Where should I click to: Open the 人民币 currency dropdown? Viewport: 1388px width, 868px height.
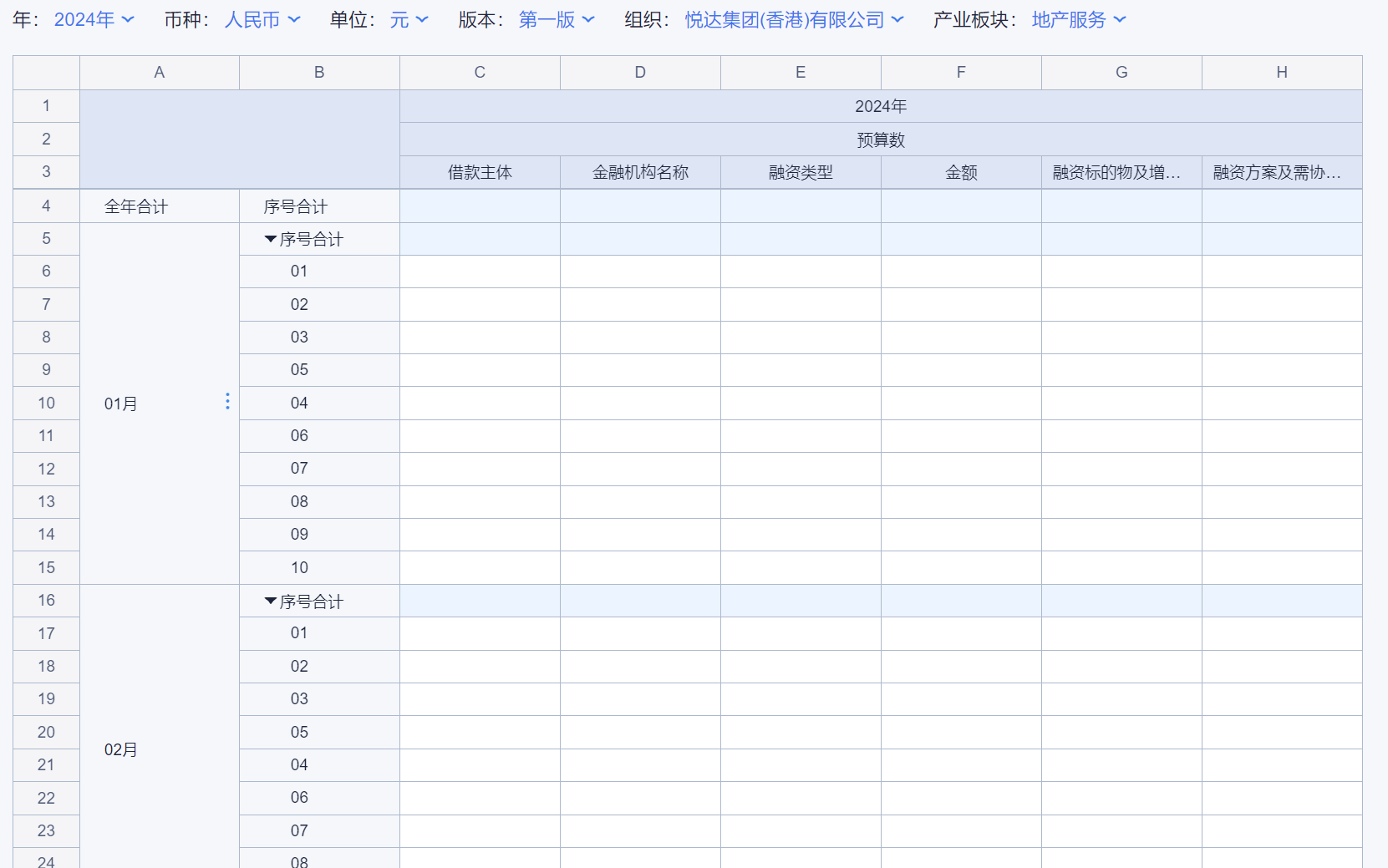[262, 20]
